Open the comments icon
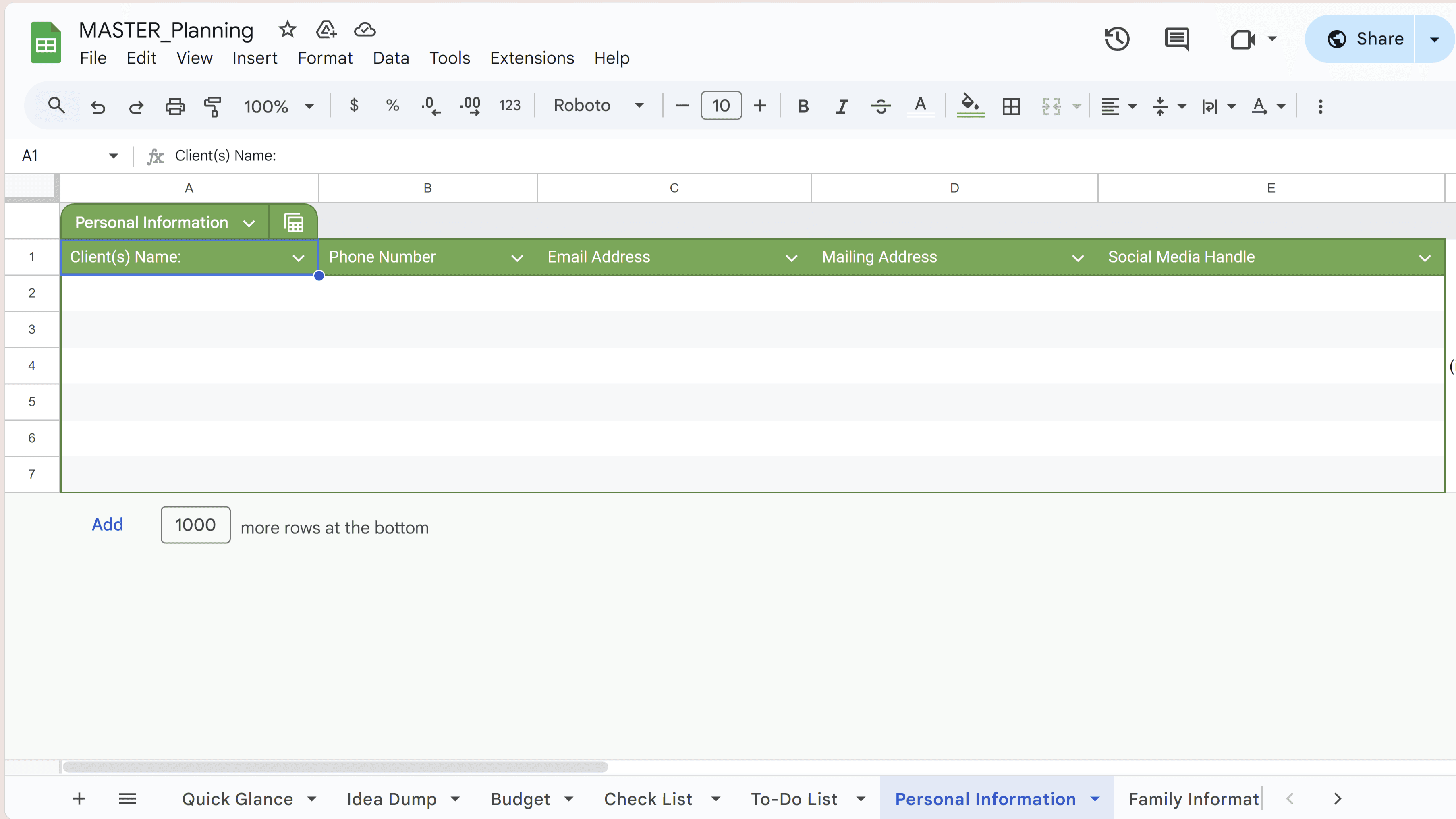The height and width of the screenshot is (819, 1456). (1177, 39)
